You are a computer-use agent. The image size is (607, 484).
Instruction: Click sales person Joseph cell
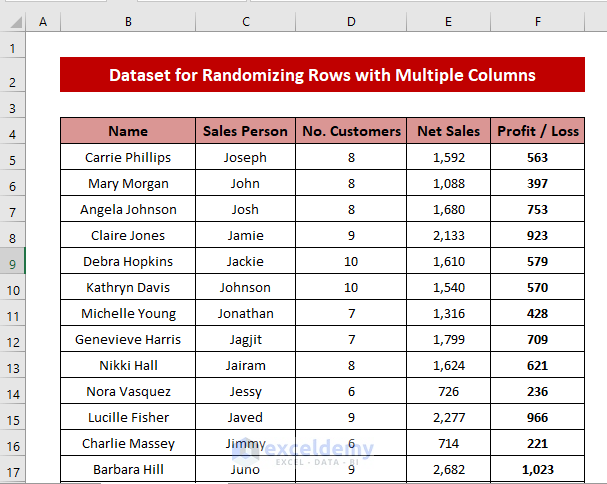(x=245, y=157)
